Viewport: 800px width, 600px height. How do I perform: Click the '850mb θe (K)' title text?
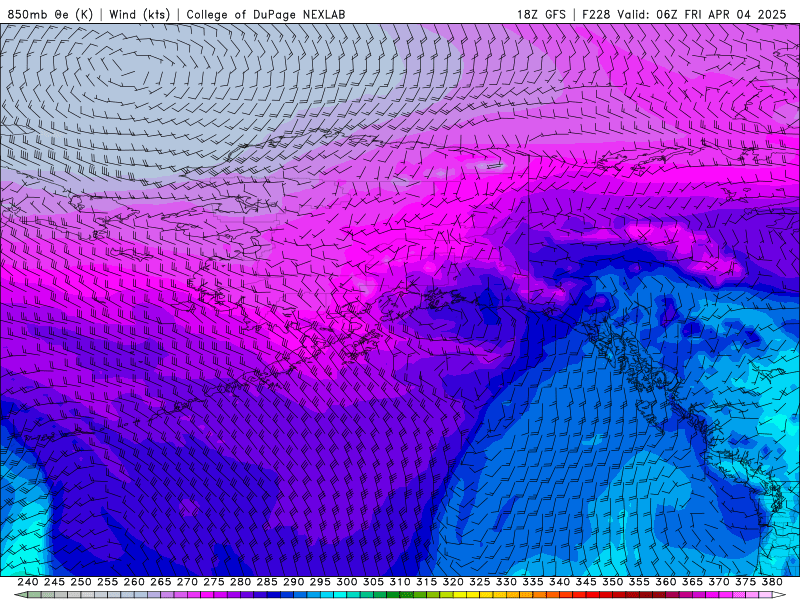[50, 14]
